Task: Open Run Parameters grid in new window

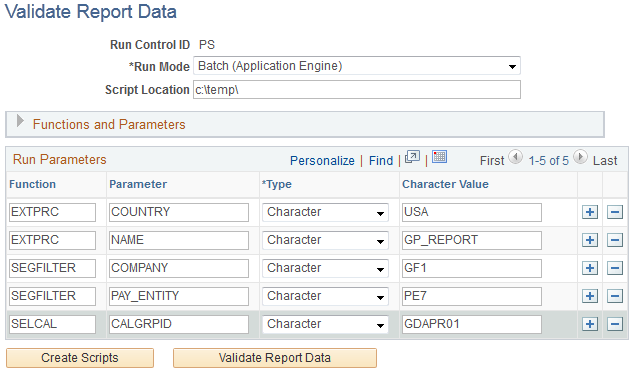Action: click(x=412, y=157)
